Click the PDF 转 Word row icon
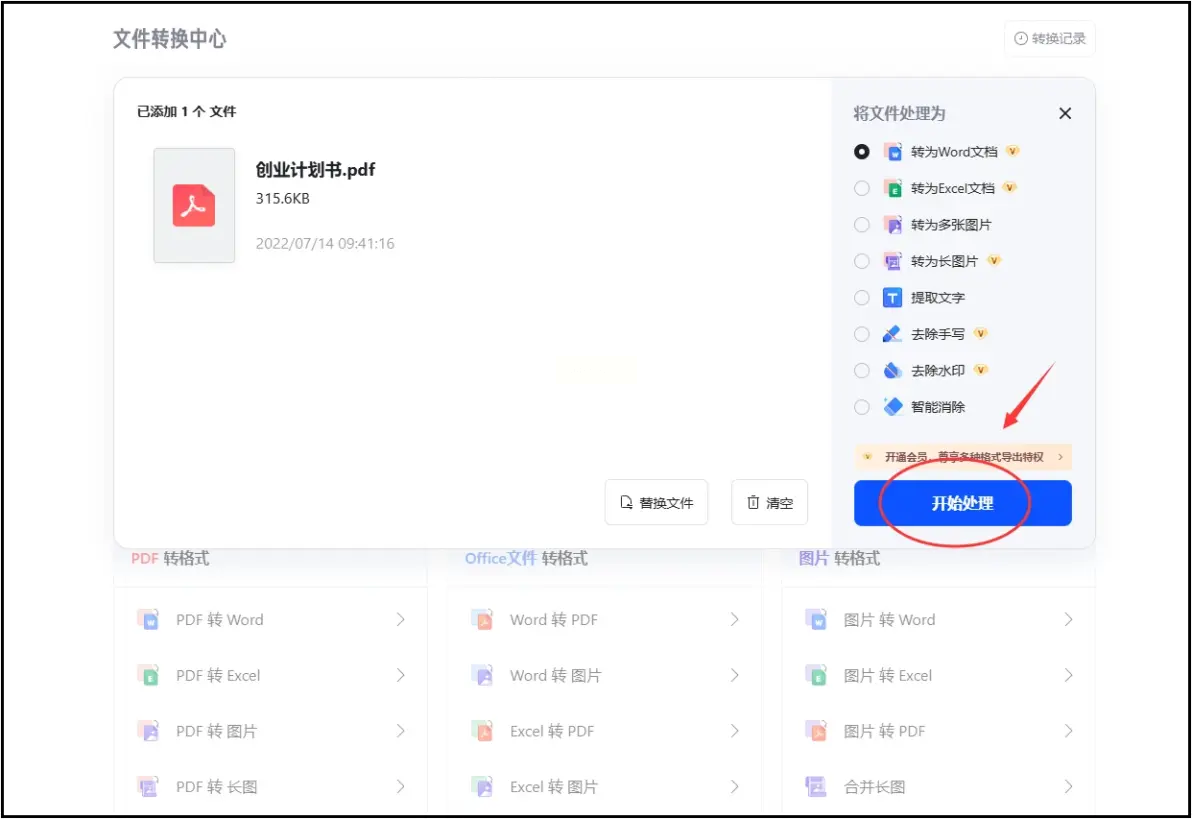Screen dimensions: 1192x819 [x=148, y=620]
